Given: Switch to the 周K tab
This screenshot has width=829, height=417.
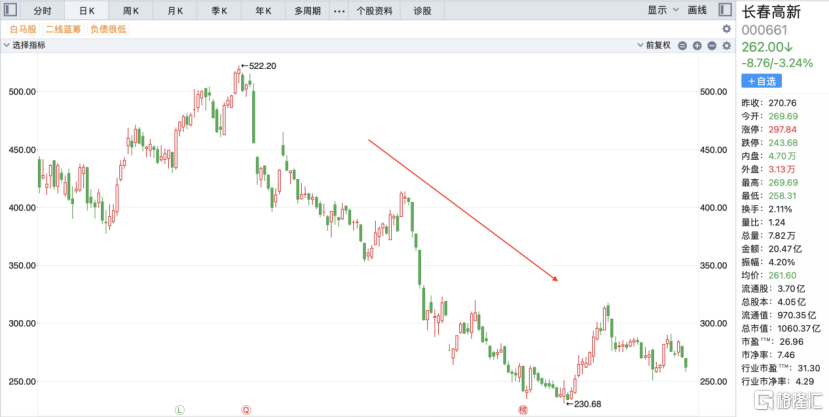Looking at the screenshot, I should (x=131, y=10).
